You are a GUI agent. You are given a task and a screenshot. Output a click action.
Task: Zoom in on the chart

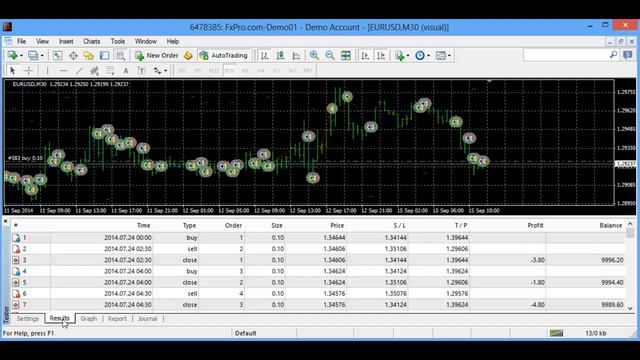coord(314,56)
